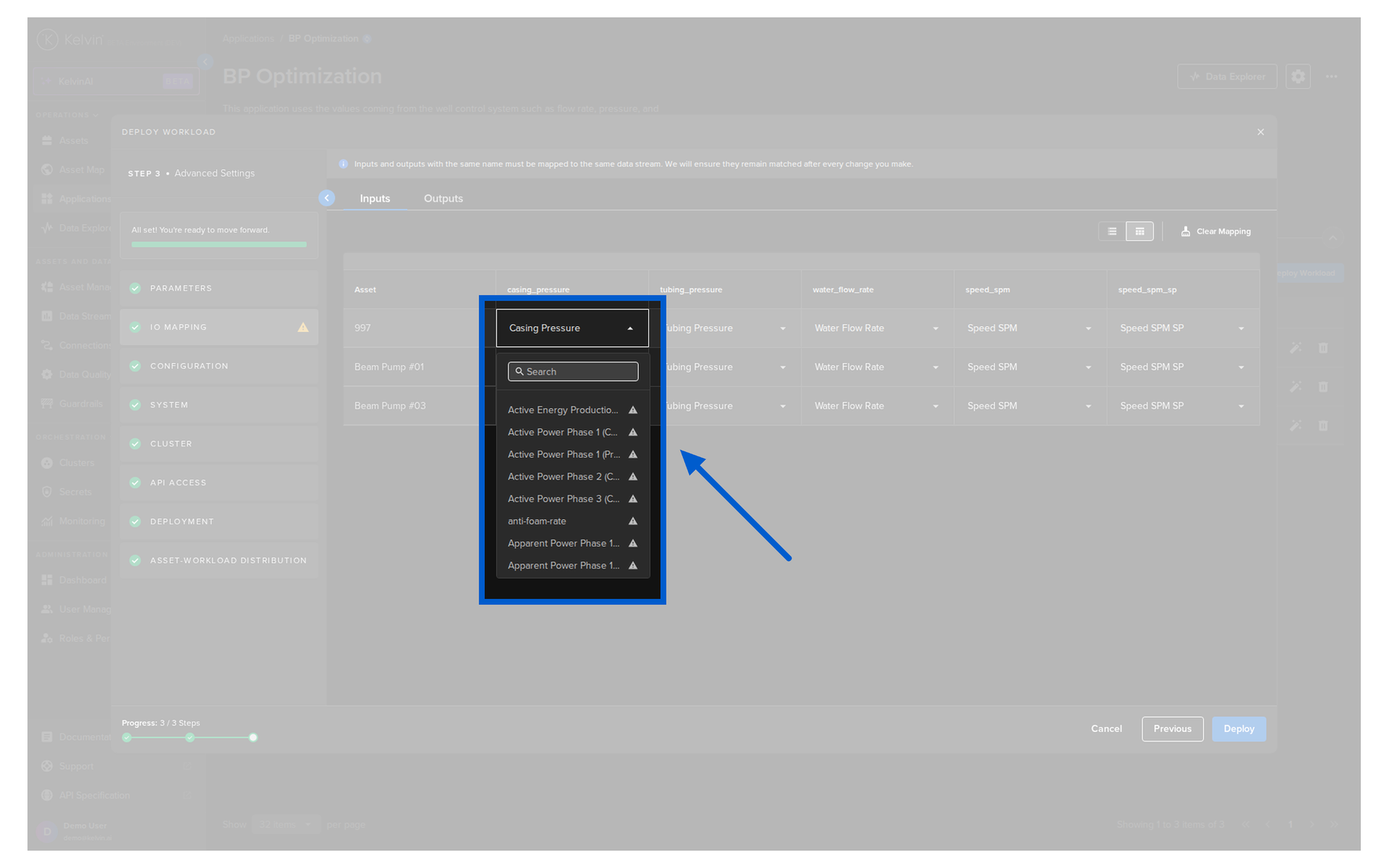The height and width of the screenshot is (868, 1389).
Task: Click warning icon beside anti-foam-rate option
Action: (633, 522)
